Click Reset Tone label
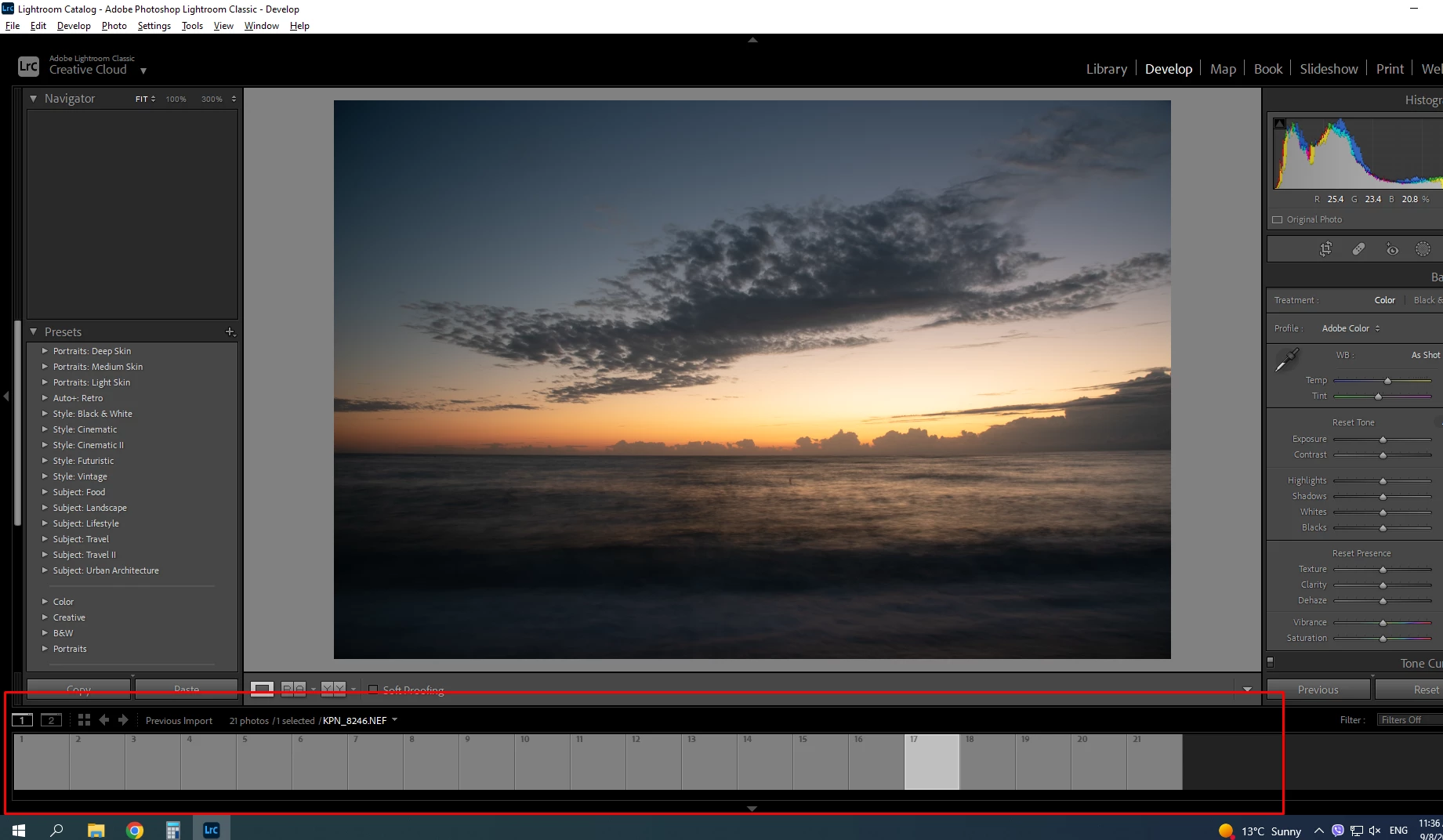This screenshot has width=1443, height=840. tap(1353, 422)
